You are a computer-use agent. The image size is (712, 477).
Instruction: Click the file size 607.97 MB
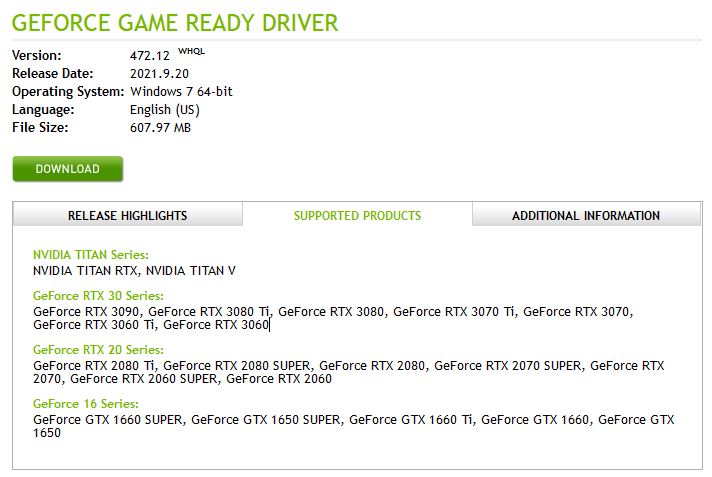pos(160,128)
